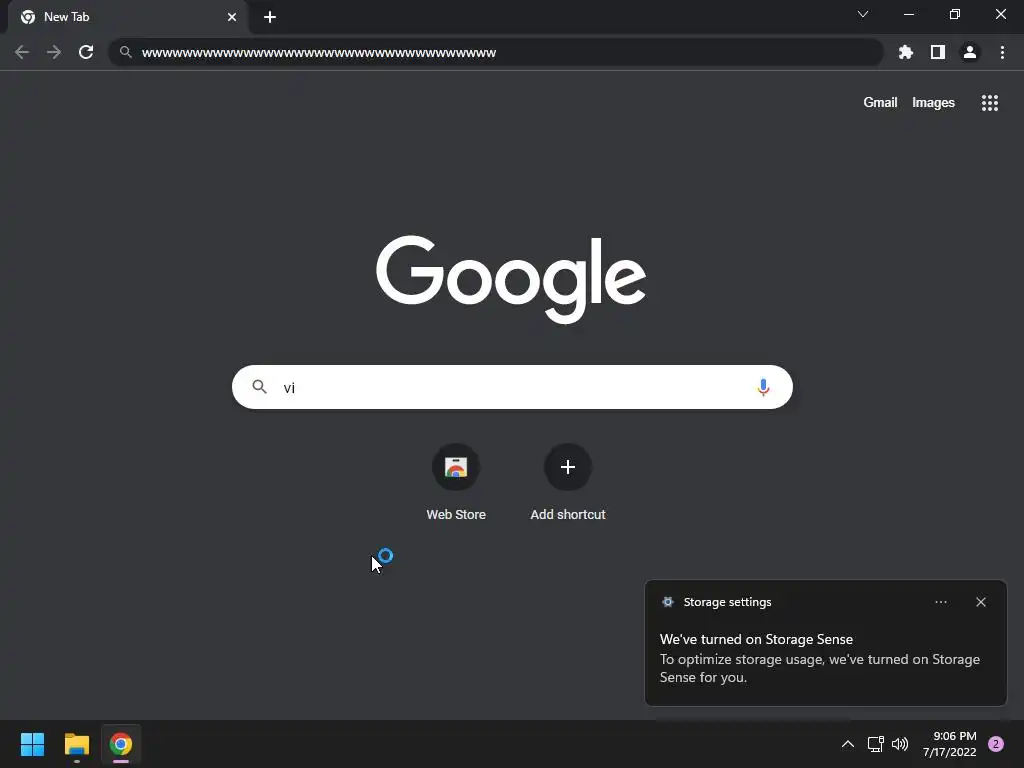Open the Web Store shortcut icon
Image resolution: width=1024 pixels, height=768 pixels.
(x=456, y=467)
